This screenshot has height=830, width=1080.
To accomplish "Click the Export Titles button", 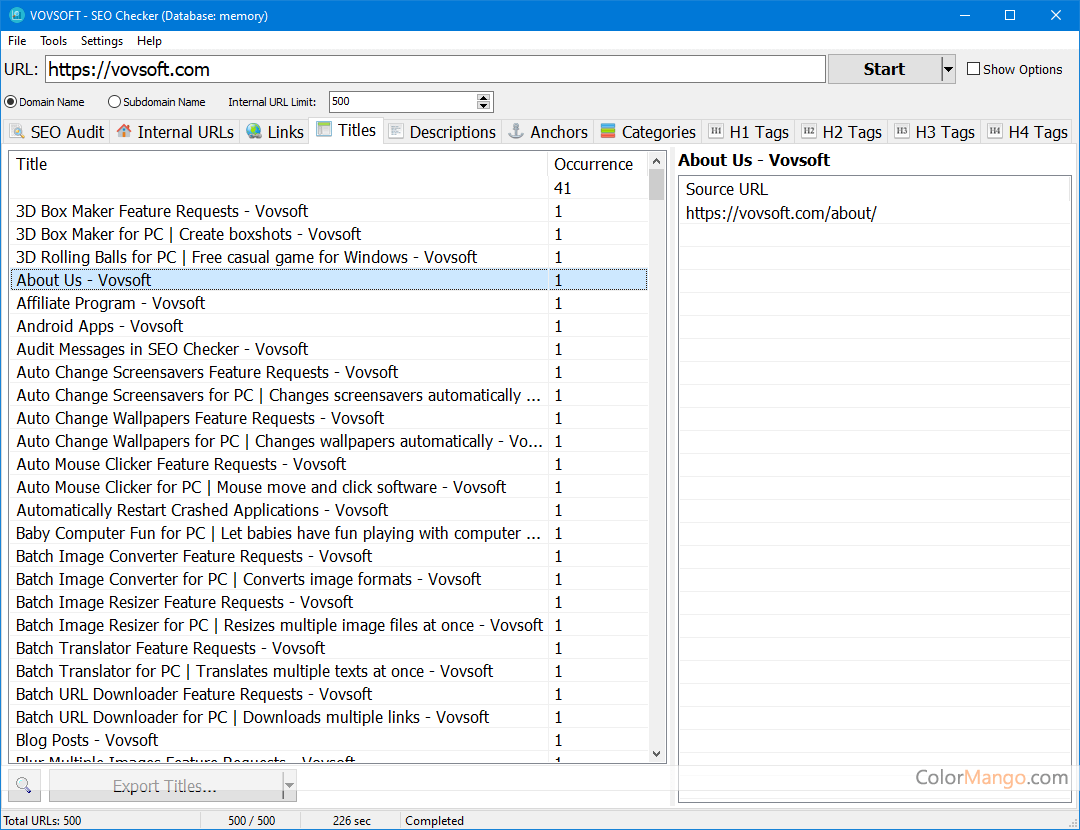I will click(165, 786).
